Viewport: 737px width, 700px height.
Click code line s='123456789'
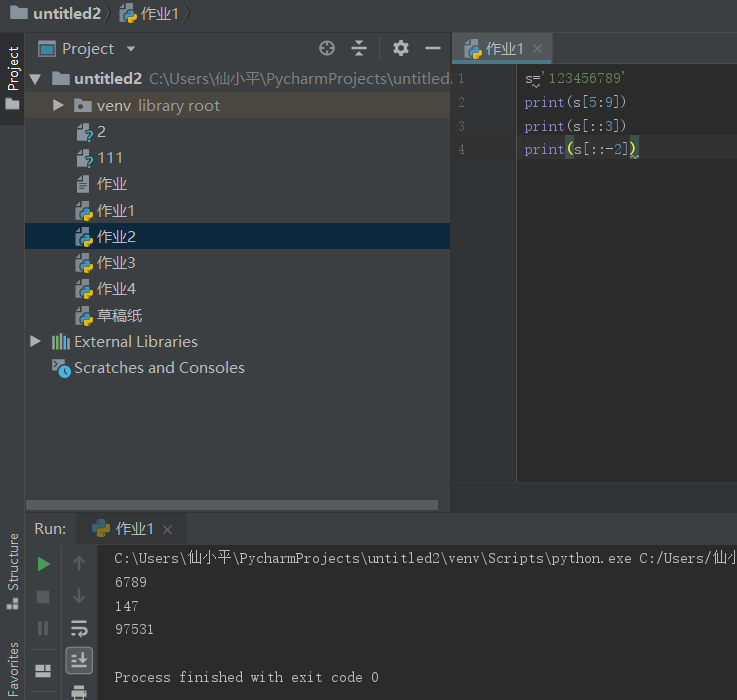(x=575, y=78)
